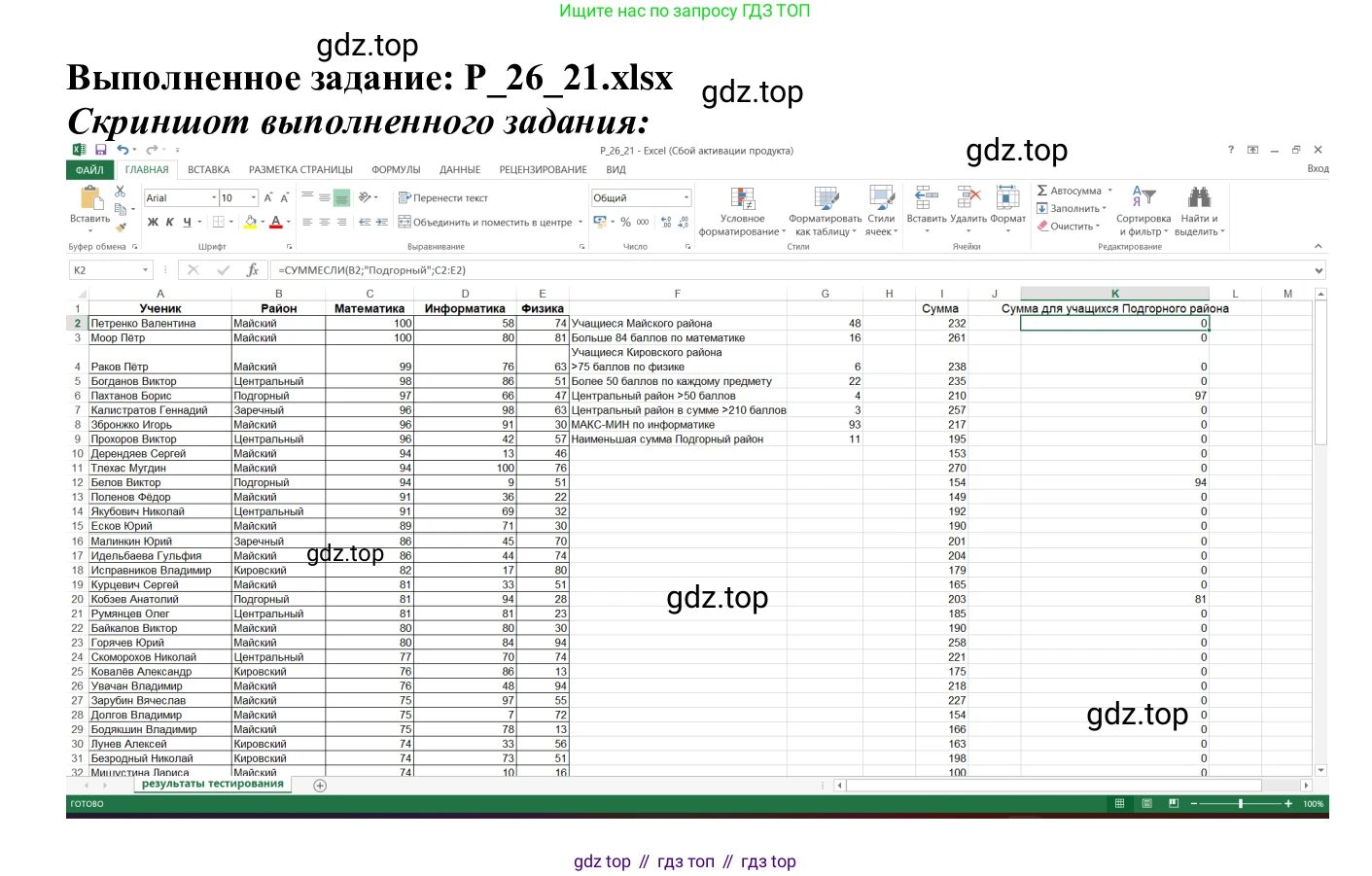
Task: Toggle center horizontal alignment
Action: point(325,223)
